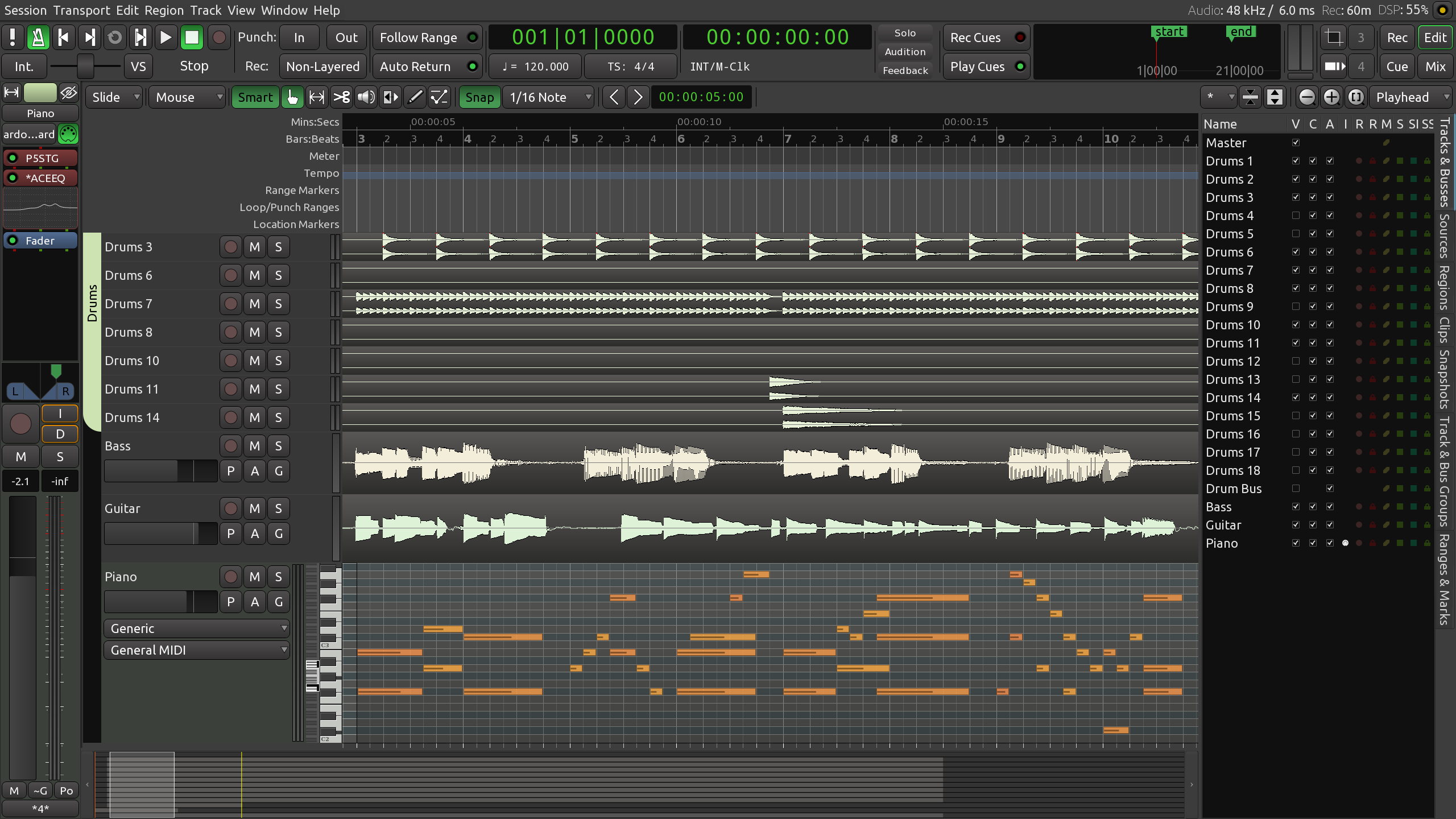Image resolution: width=1456 pixels, height=819 pixels.
Task: Toggle the Snap button
Action: pyautogui.click(x=479, y=97)
